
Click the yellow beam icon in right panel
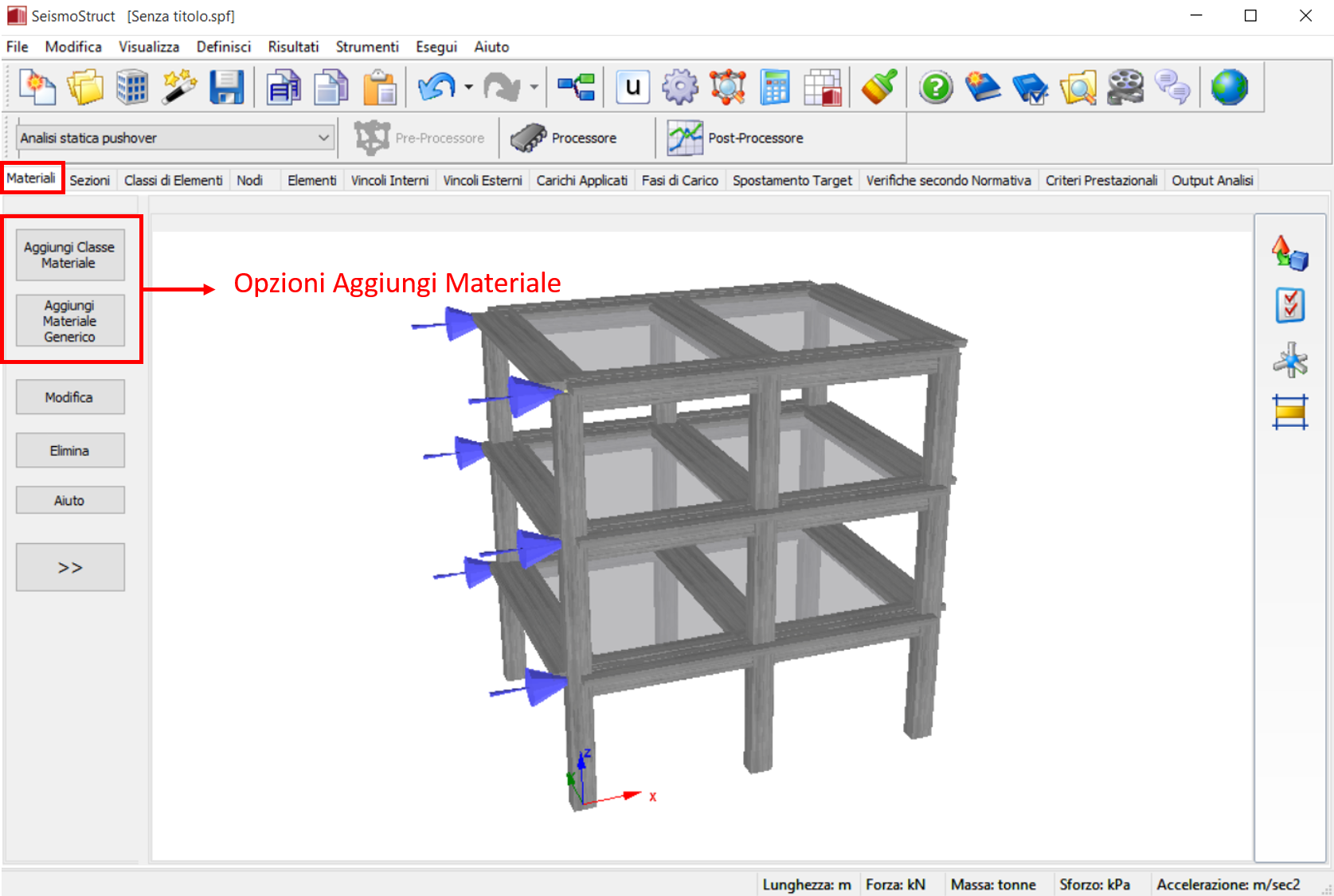pos(1290,412)
